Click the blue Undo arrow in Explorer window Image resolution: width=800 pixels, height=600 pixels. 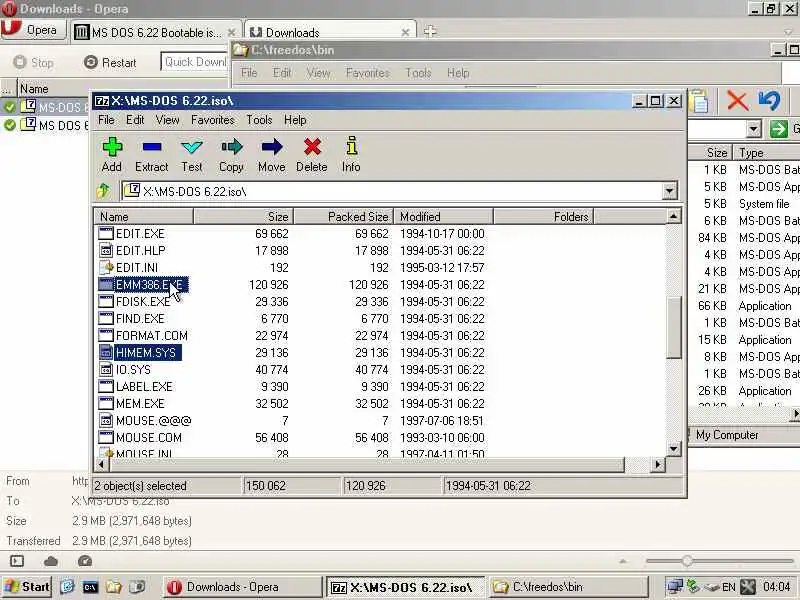(x=769, y=101)
